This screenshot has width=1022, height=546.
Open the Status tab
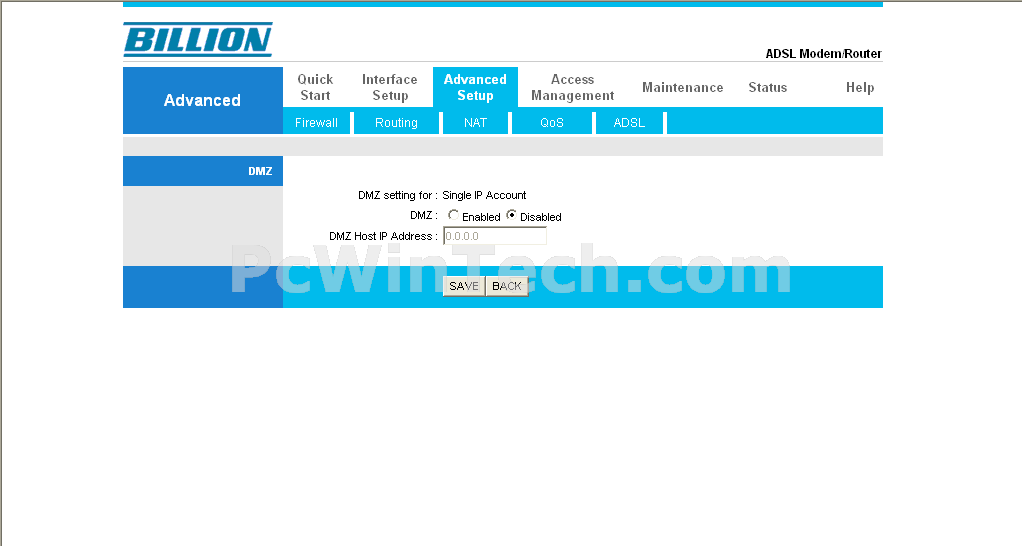click(x=767, y=87)
